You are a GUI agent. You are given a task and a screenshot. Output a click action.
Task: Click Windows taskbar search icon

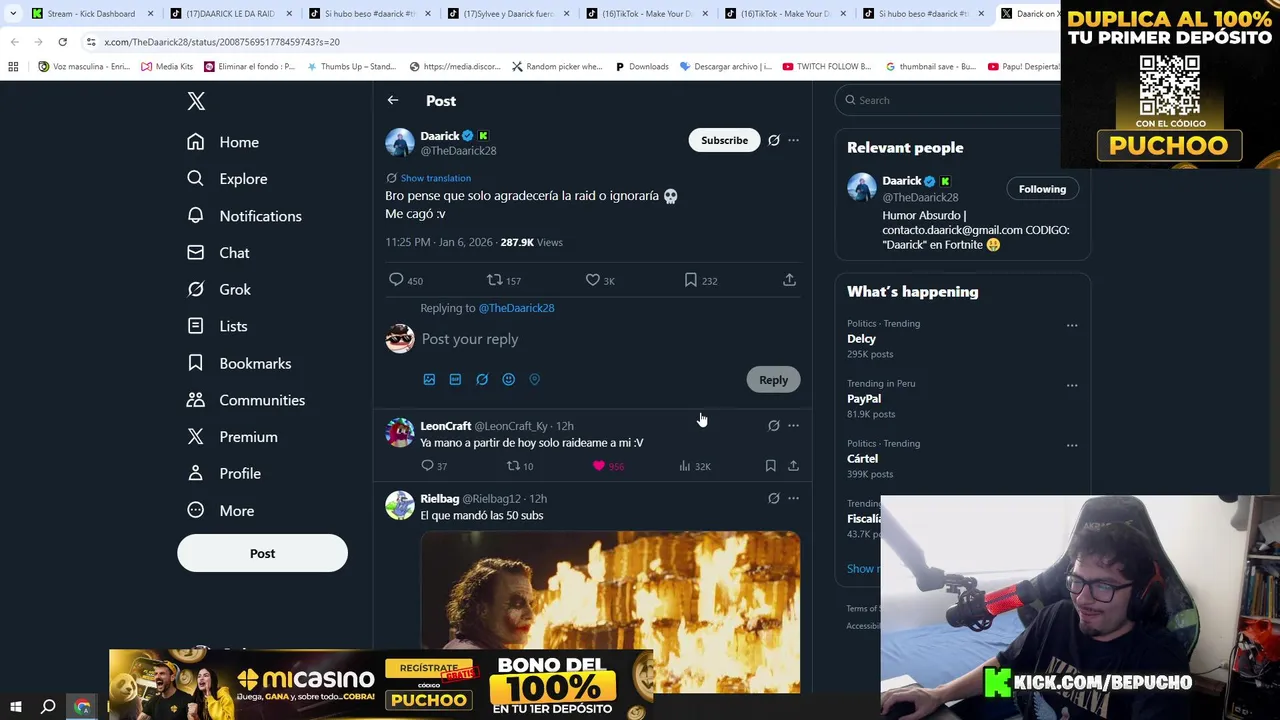(x=48, y=707)
